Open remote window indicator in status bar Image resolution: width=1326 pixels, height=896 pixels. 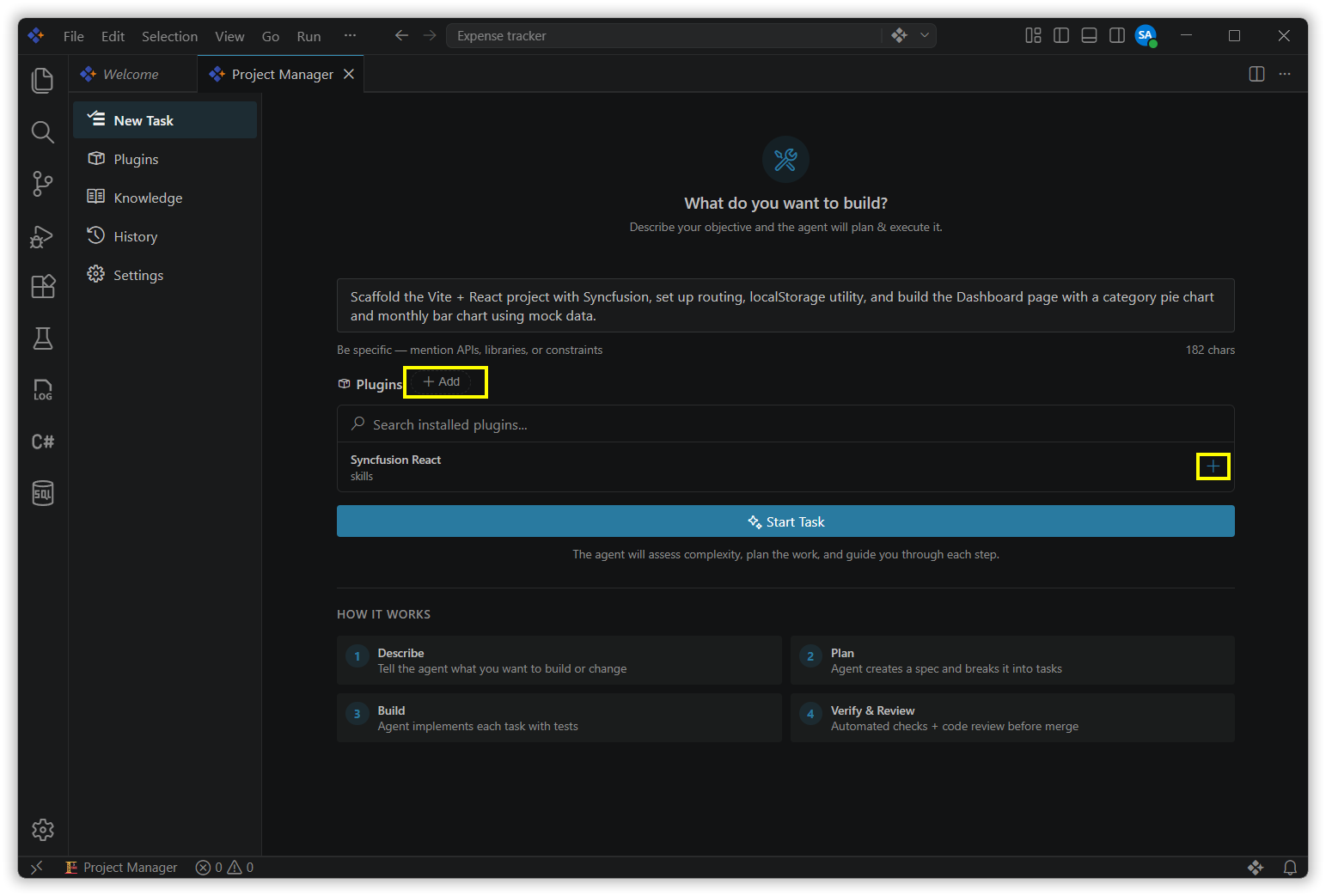click(x=36, y=868)
